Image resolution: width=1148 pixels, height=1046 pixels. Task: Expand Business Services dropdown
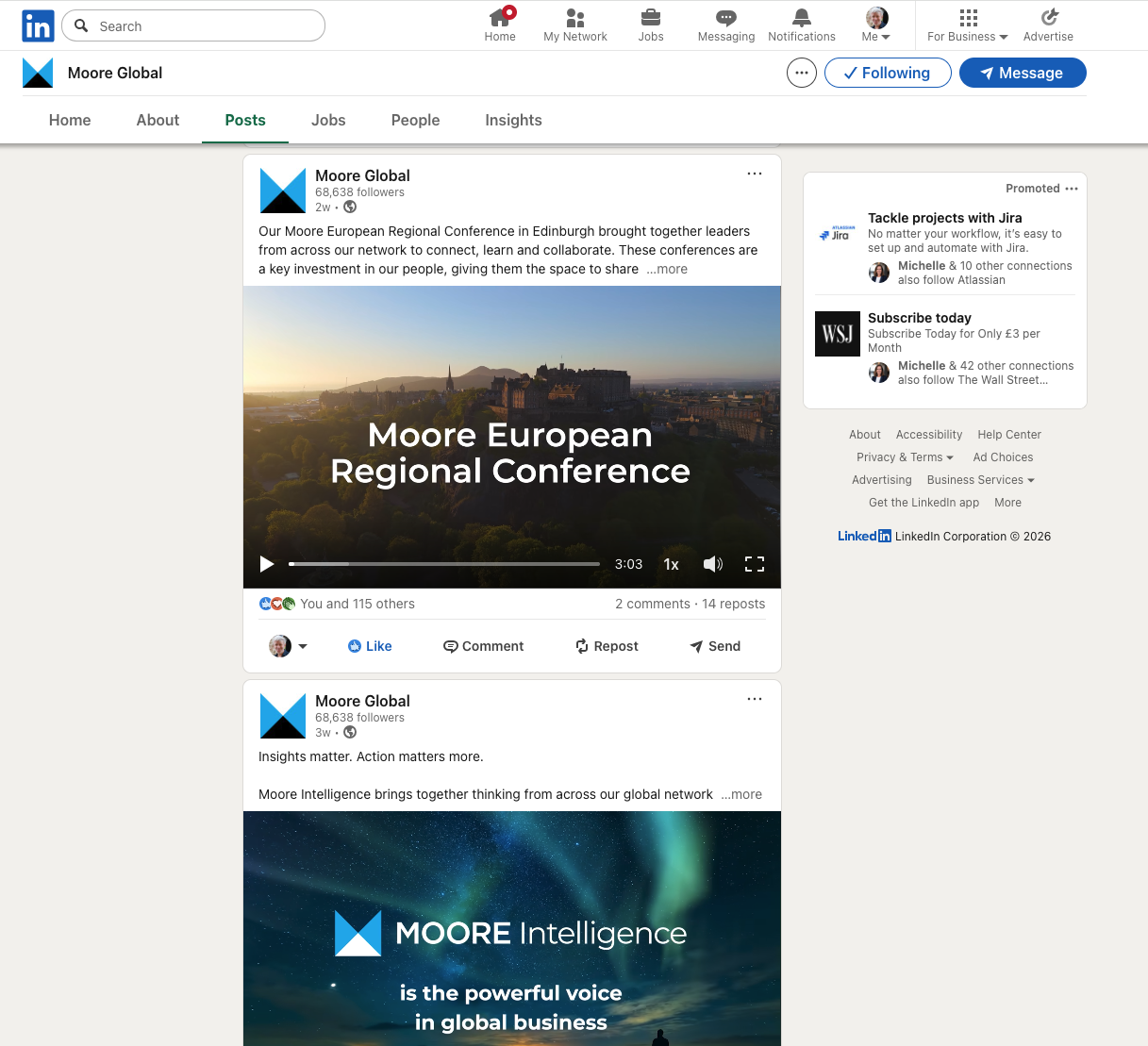click(981, 480)
